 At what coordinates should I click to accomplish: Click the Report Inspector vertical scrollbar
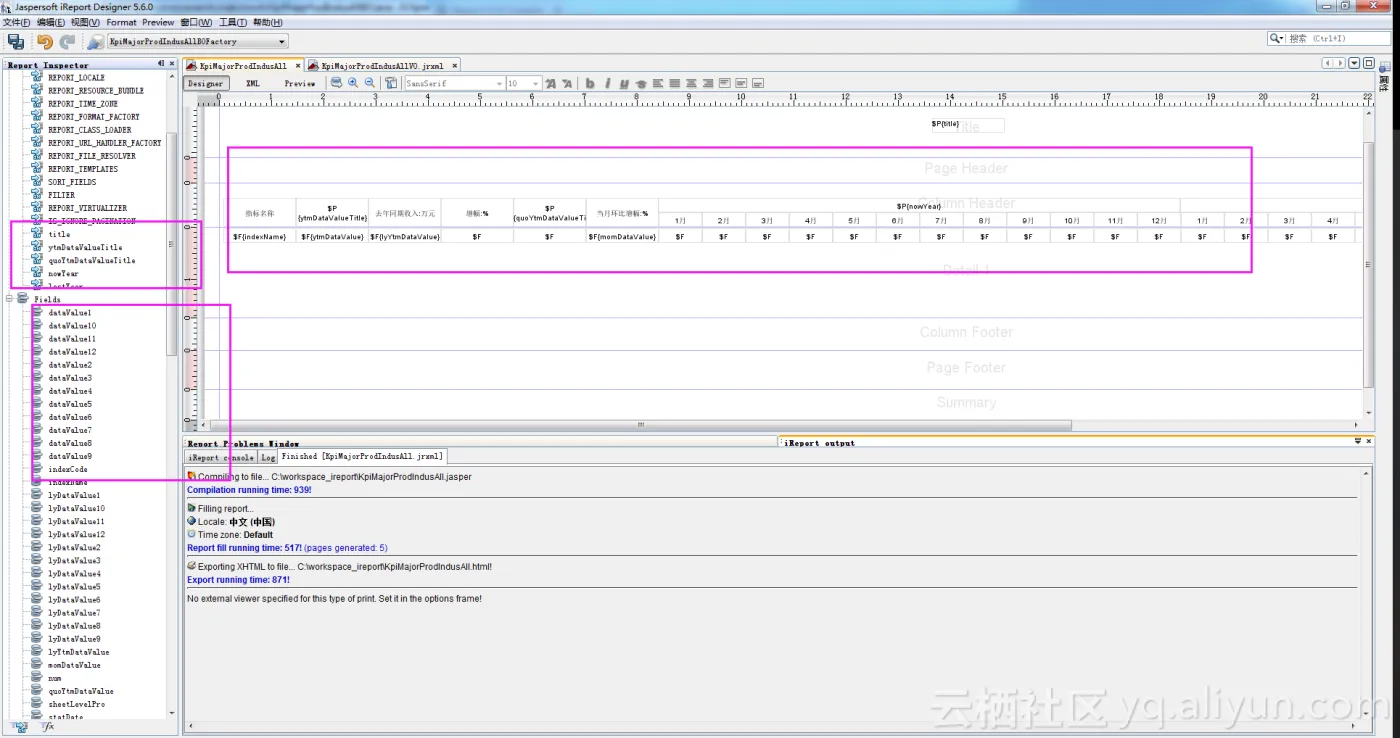(172, 243)
